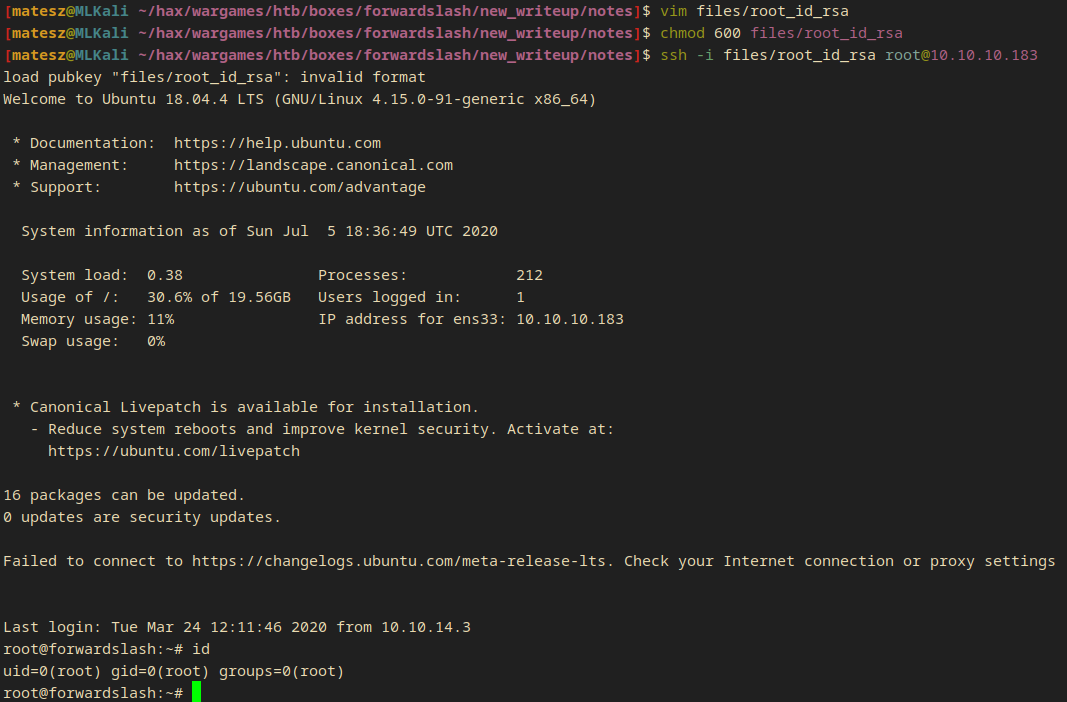Screen dimensions: 1067x702
Task: Click the Processes count 212
Action: click(529, 275)
